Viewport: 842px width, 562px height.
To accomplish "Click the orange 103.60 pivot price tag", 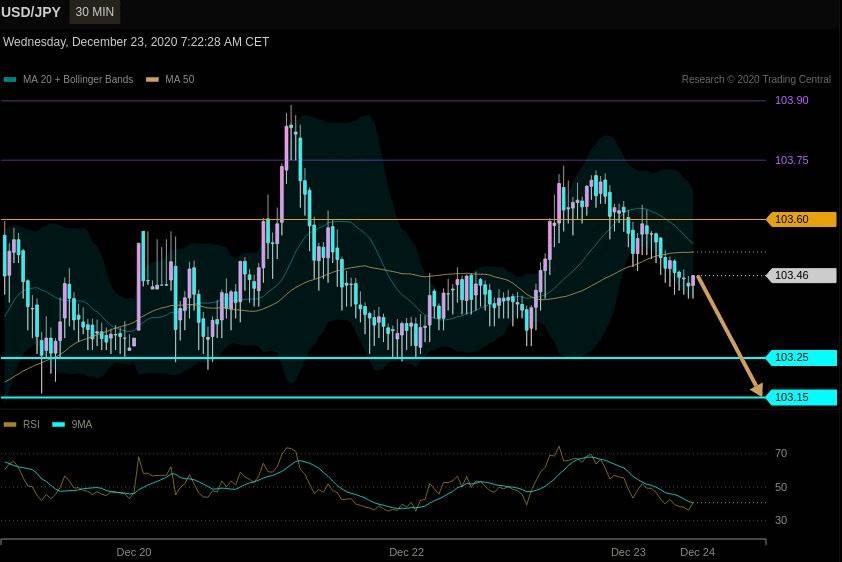I will 802,219.
